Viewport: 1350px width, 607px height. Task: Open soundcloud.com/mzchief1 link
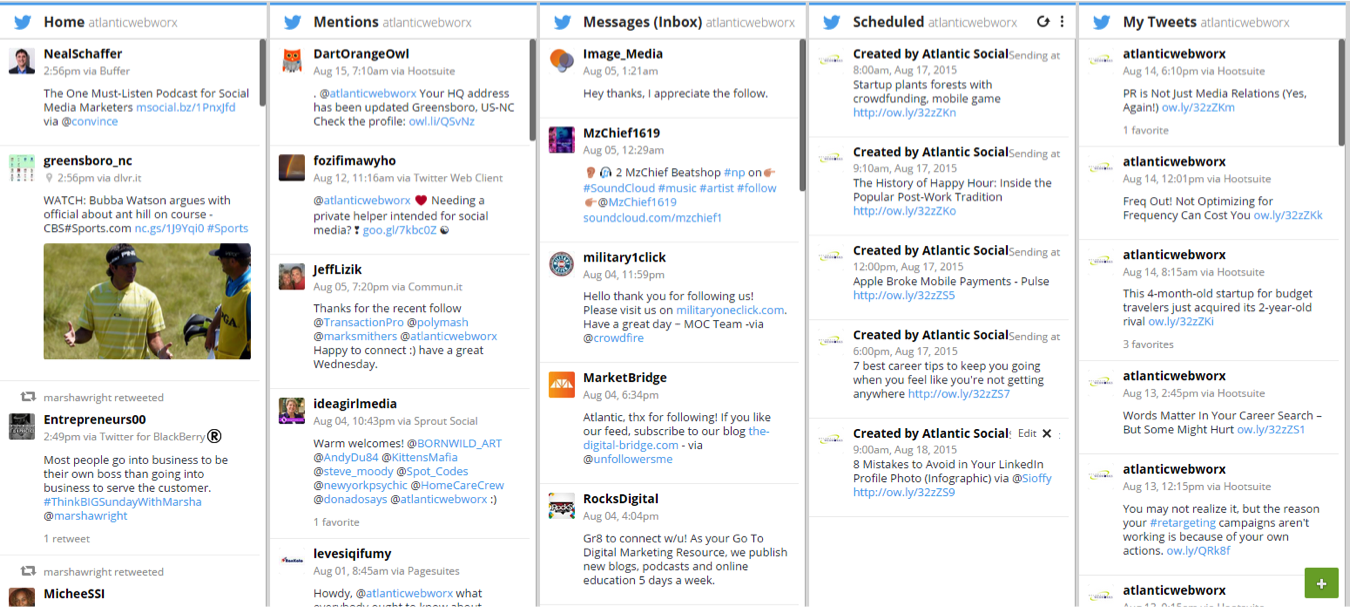click(652, 217)
